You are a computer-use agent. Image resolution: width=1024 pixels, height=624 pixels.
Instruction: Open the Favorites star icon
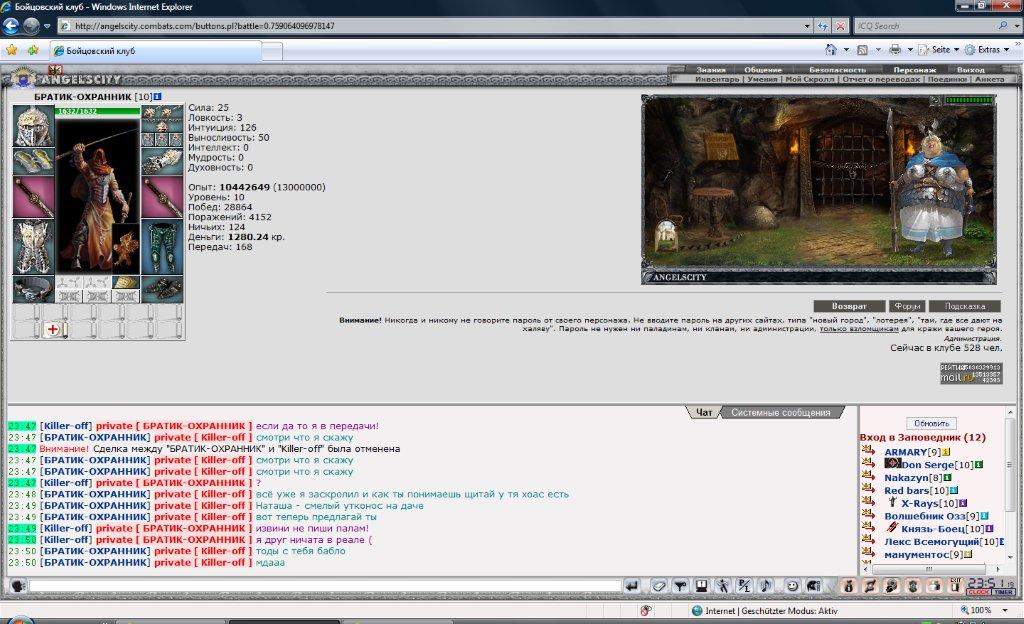[x=12, y=50]
